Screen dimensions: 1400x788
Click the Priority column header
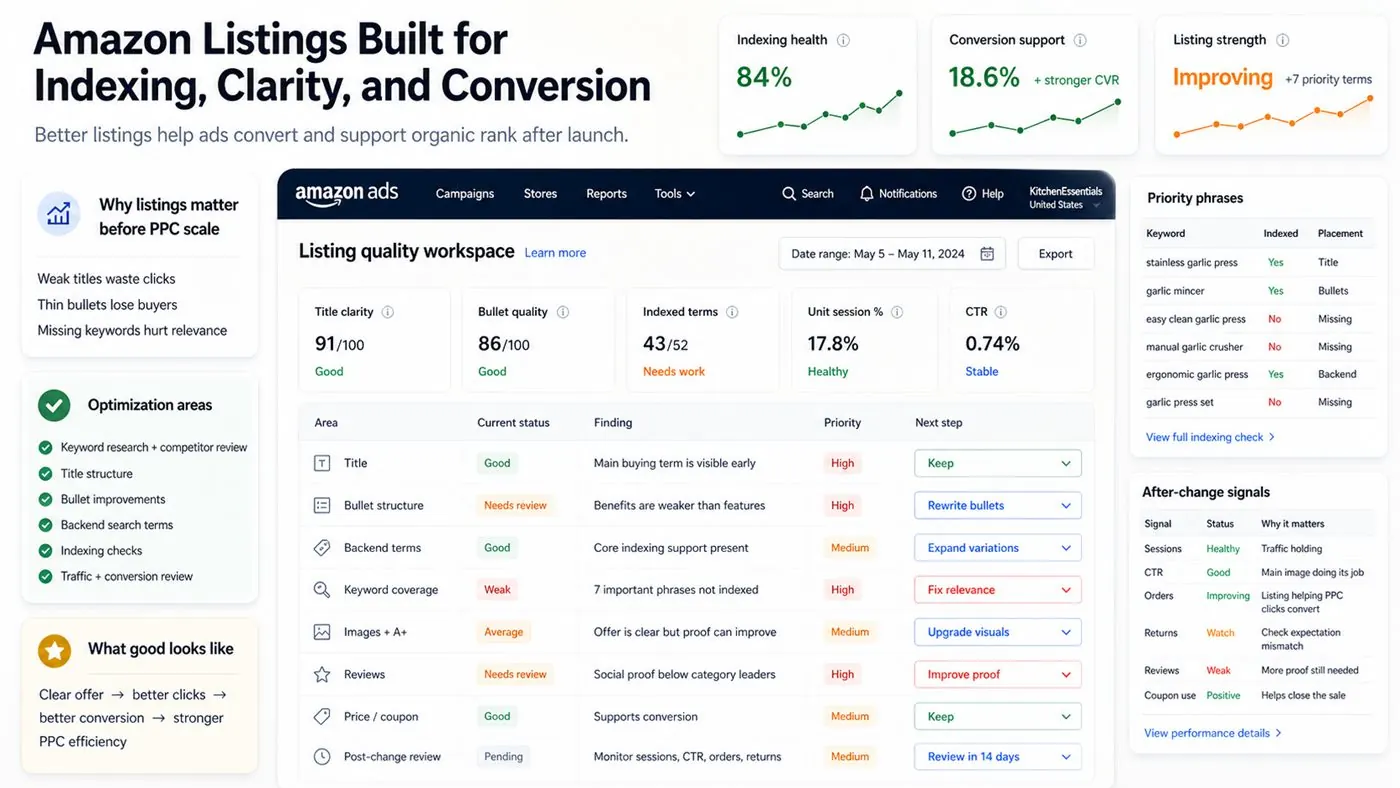tap(842, 423)
